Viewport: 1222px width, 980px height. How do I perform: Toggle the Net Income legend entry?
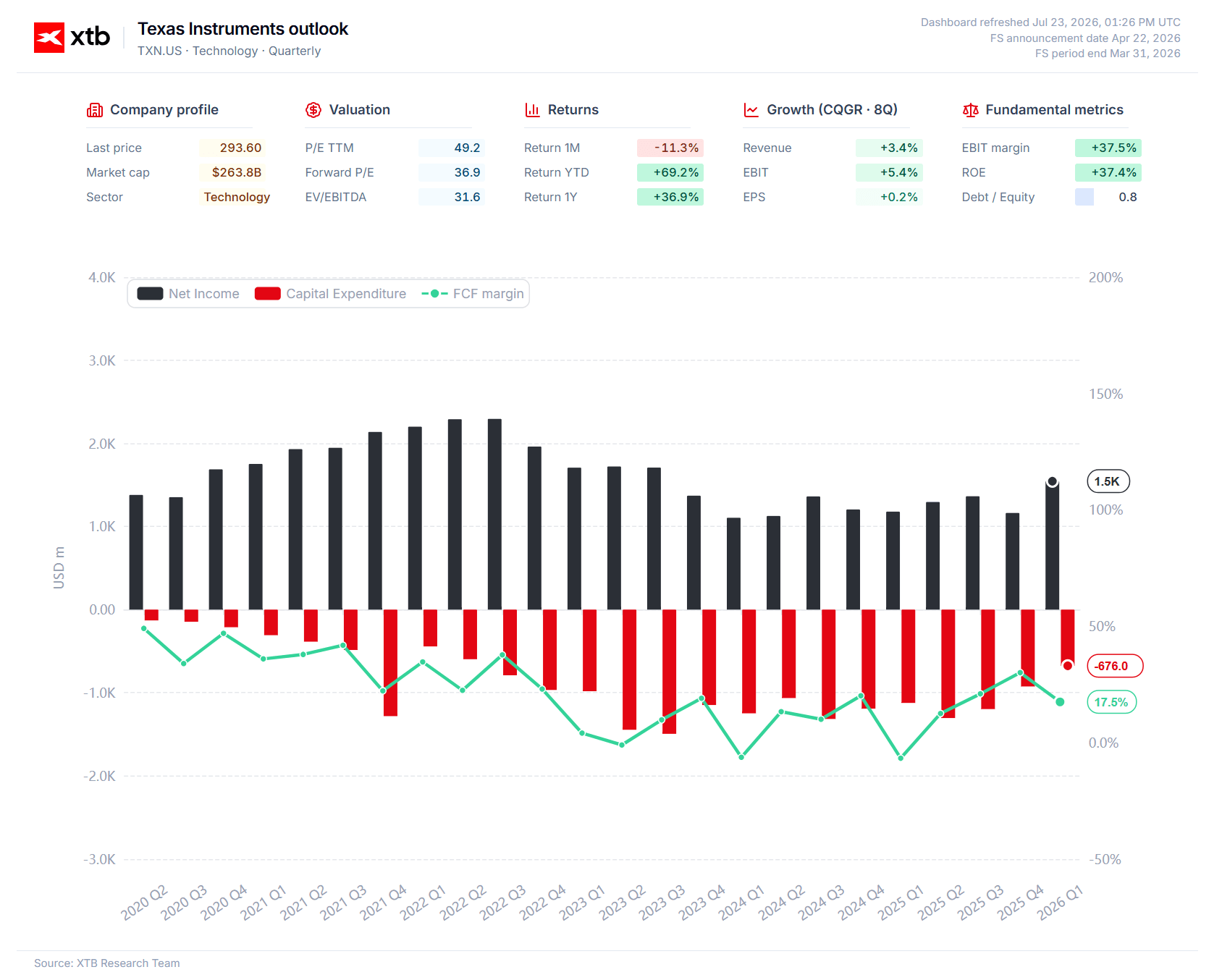tap(188, 294)
